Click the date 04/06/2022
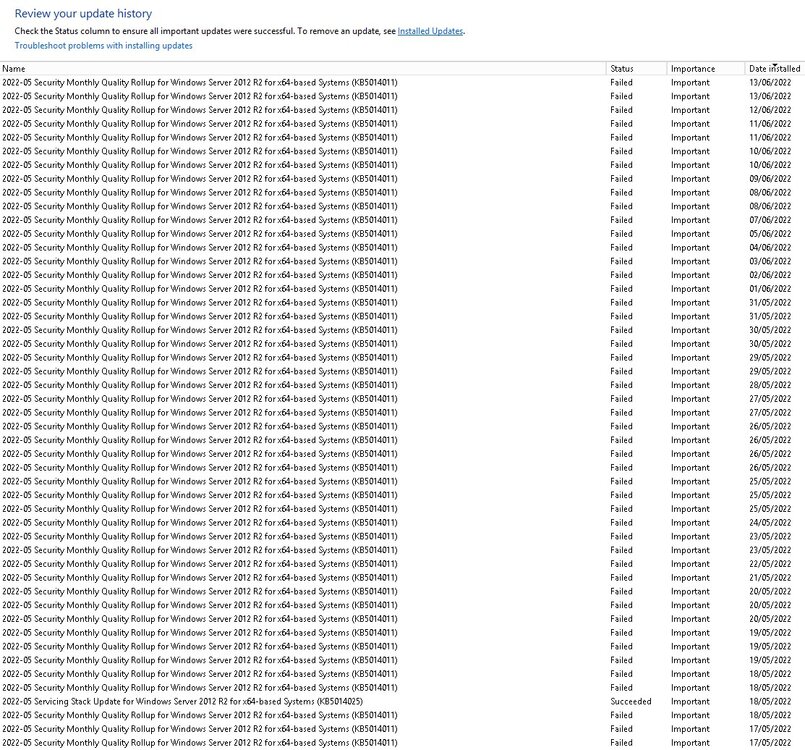The width and height of the screenshot is (805, 750). click(x=770, y=247)
